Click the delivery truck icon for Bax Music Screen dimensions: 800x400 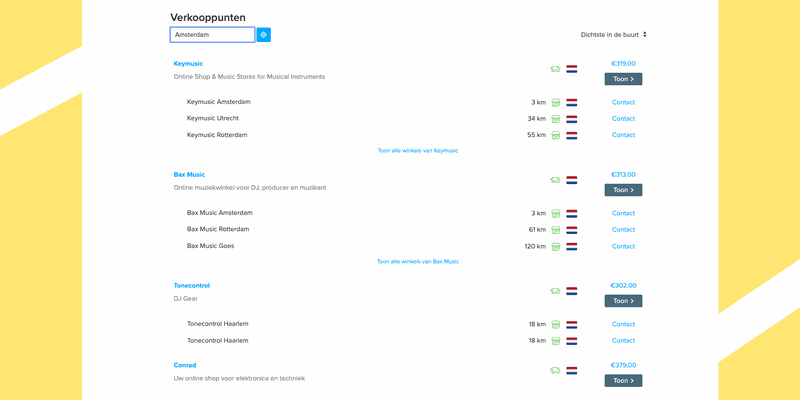click(x=555, y=180)
